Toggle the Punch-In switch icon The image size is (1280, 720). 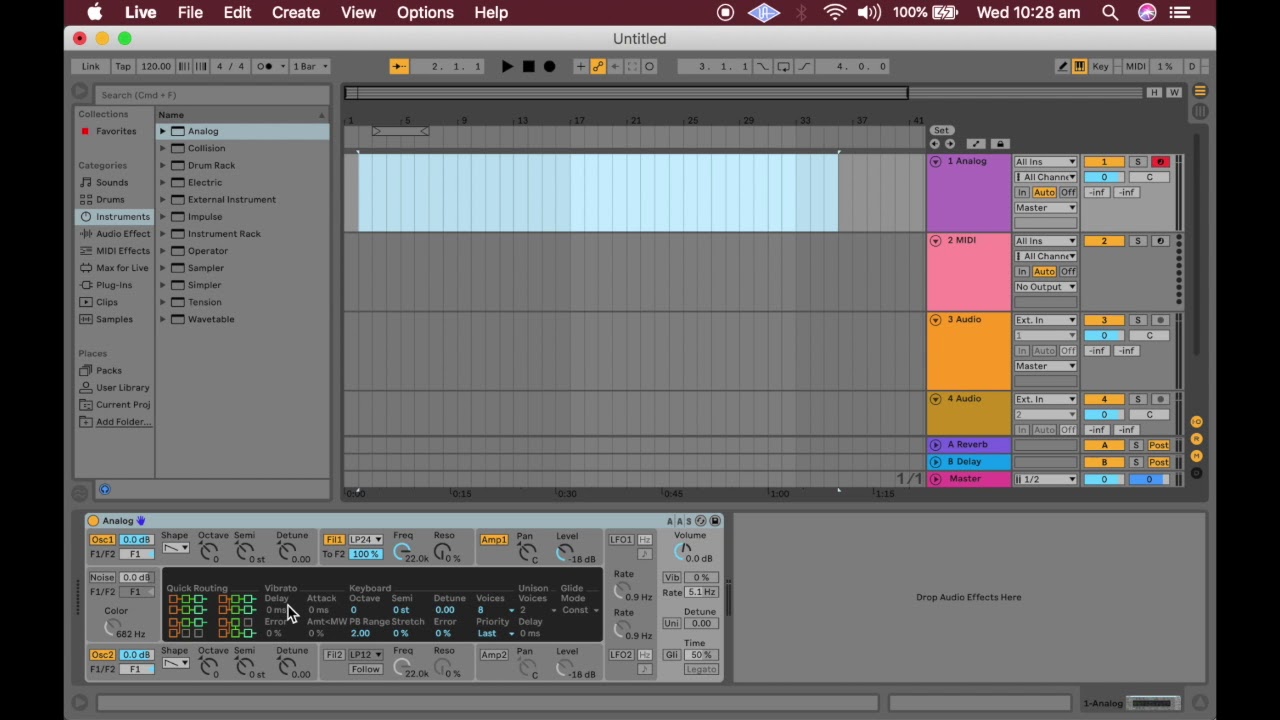point(763,66)
